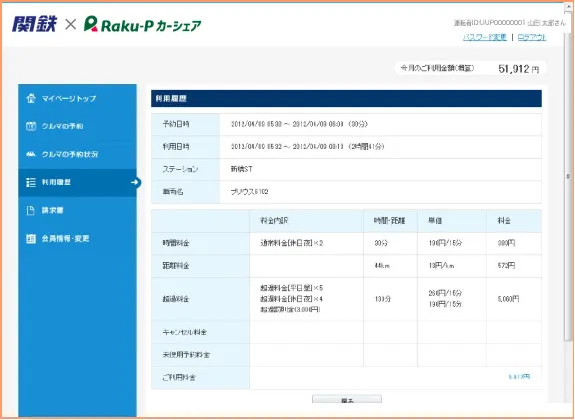Click the 時間料金 row label

[176, 243]
